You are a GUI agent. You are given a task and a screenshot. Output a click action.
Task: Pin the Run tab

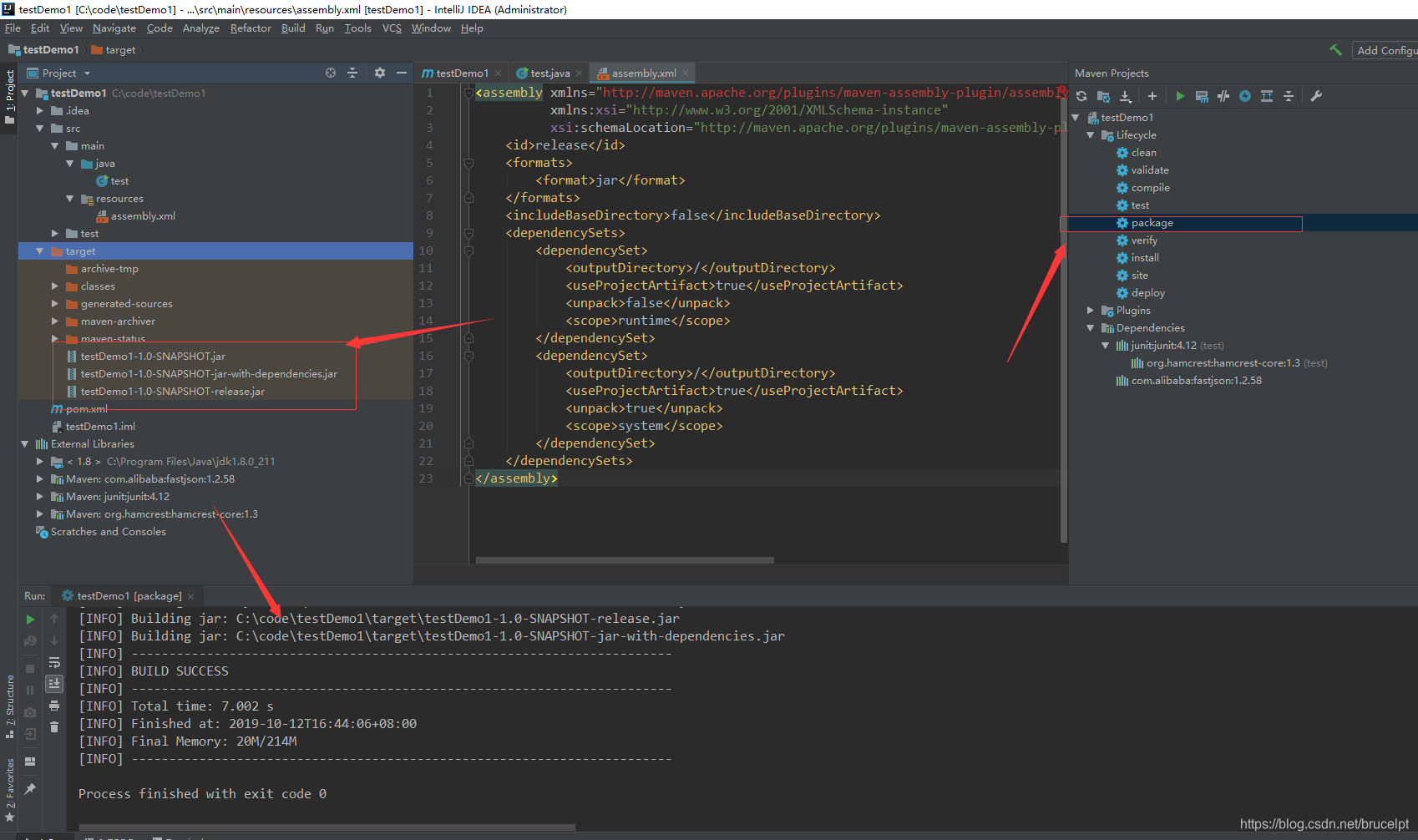coord(30,788)
